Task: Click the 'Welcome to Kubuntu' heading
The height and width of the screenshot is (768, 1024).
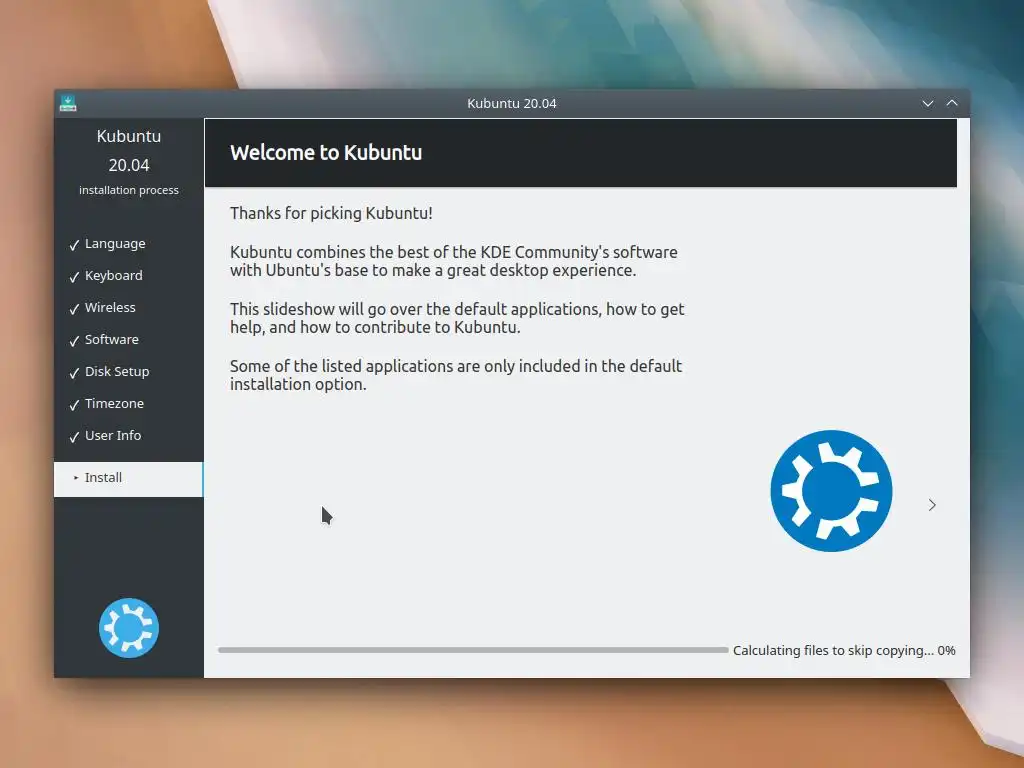Action: point(326,152)
